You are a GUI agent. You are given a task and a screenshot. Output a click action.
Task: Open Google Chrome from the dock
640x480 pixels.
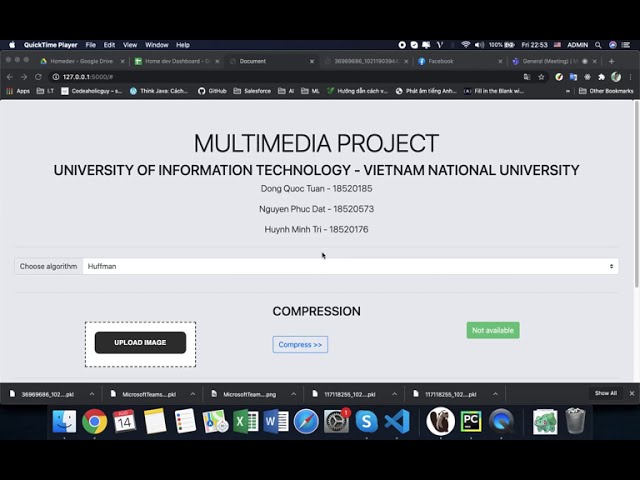point(94,421)
